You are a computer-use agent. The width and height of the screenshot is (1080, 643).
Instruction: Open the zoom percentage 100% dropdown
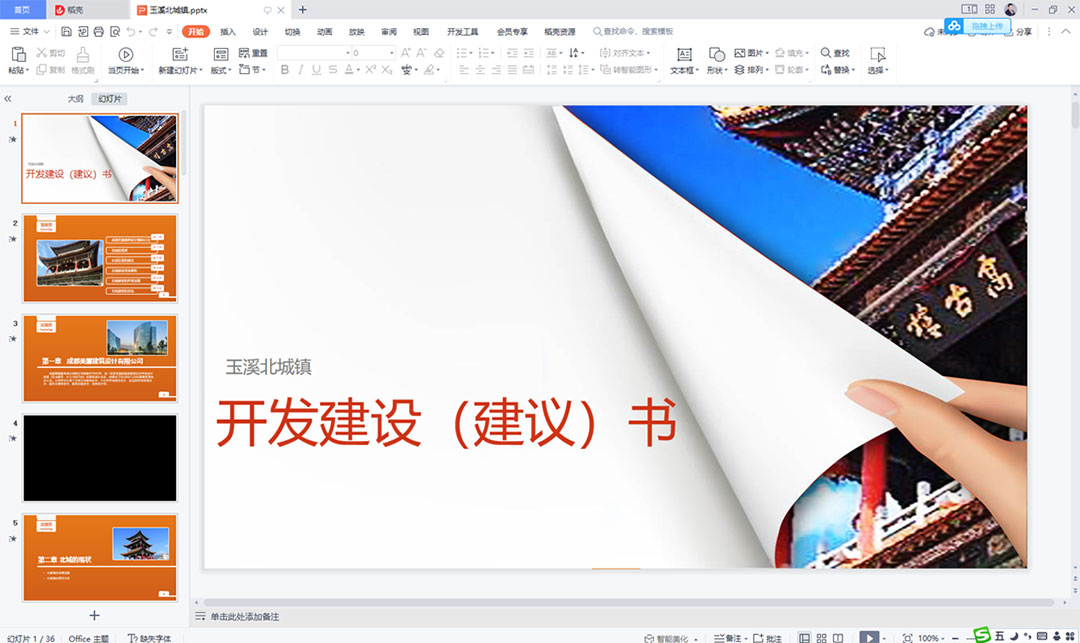[x=932, y=637]
